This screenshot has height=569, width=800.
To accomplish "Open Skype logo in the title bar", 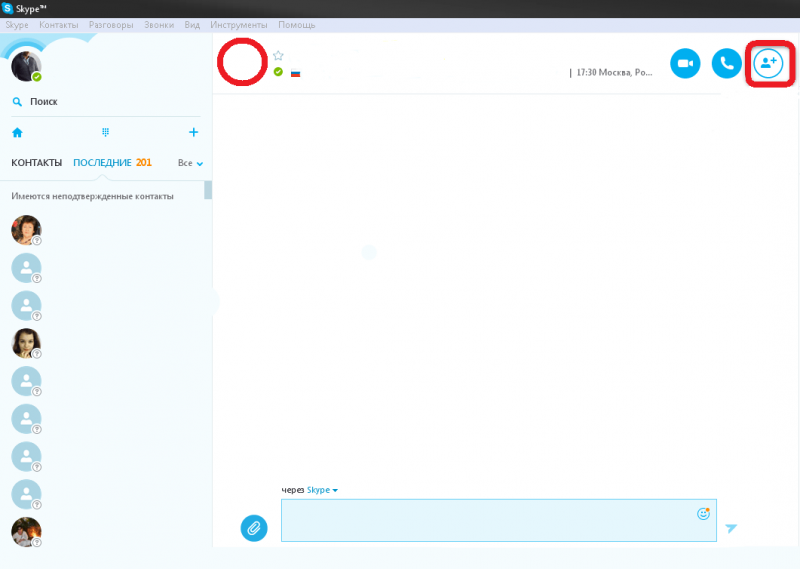I will [7, 8].
